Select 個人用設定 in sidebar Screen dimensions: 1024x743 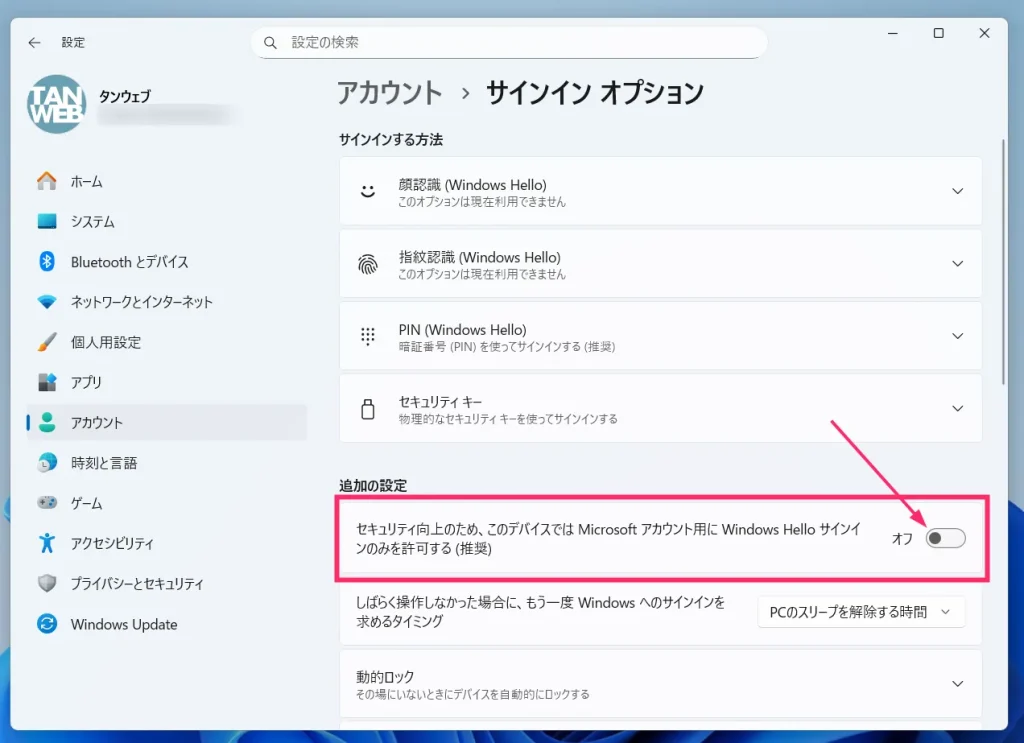point(166,342)
